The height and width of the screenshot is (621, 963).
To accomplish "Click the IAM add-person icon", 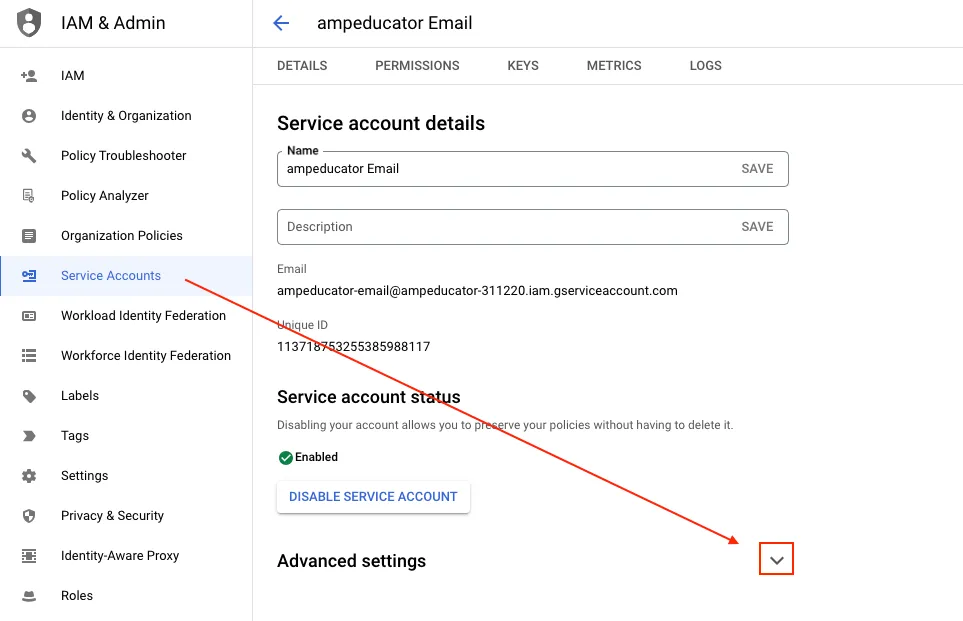I will [x=29, y=76].
